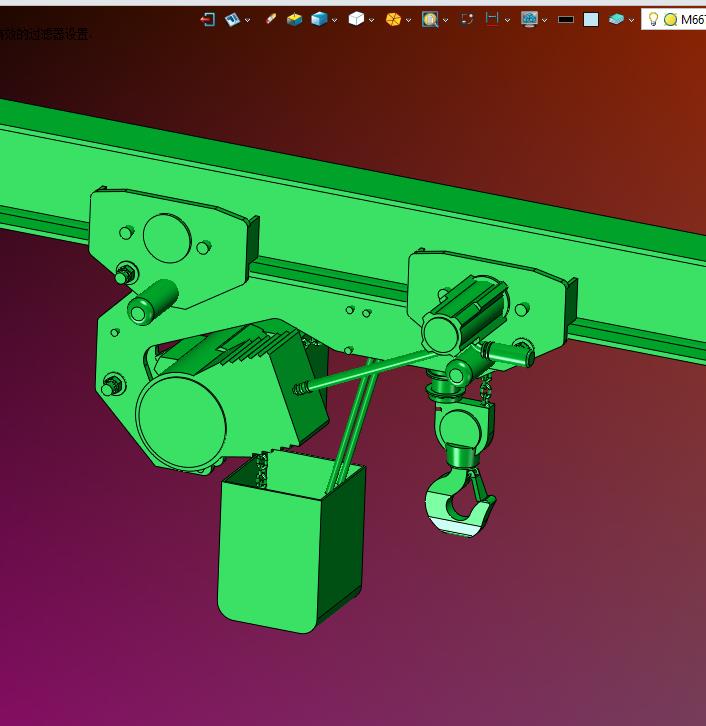706x726 pixels.
Task: Expand the magnifier zoom dropdown arrow
Action: [x=445, y=20]
